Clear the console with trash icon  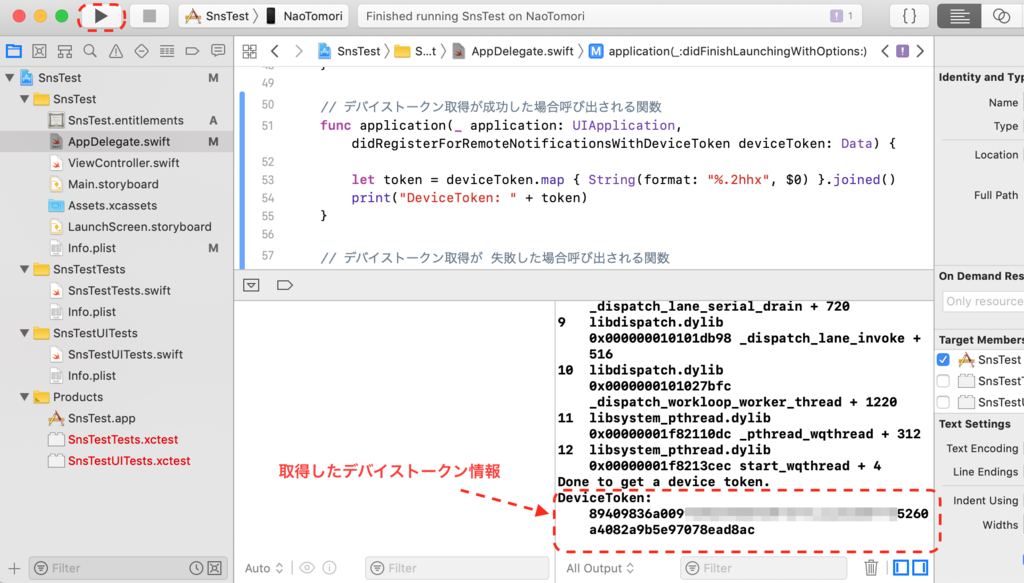[x=871, y=567]
